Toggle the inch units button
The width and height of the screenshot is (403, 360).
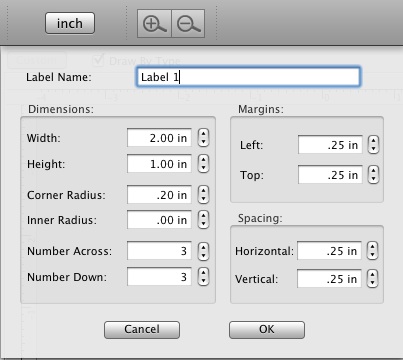coord(70,23)
